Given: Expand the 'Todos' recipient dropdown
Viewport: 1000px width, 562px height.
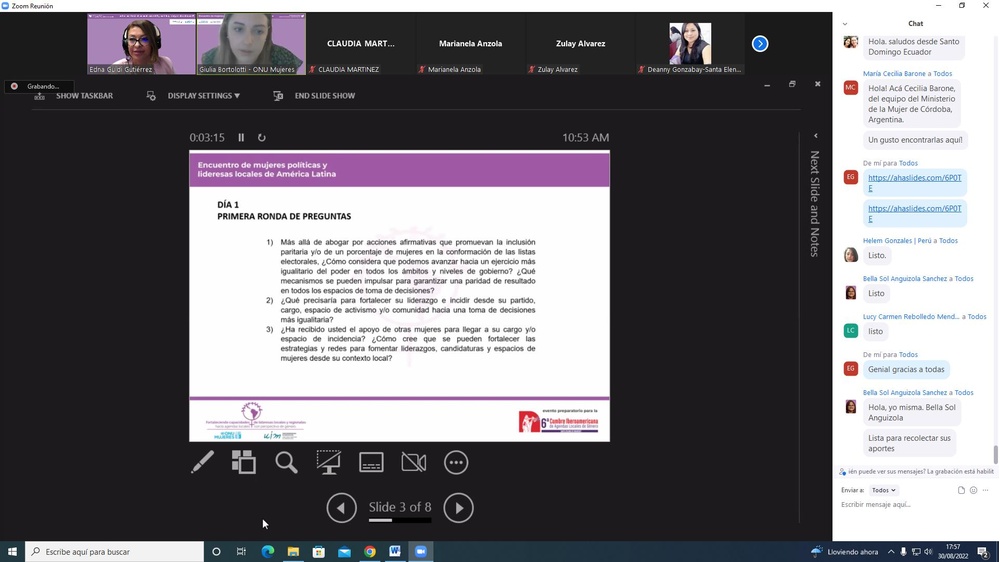Looking at the screenshot, I should [x=883, y=490].
